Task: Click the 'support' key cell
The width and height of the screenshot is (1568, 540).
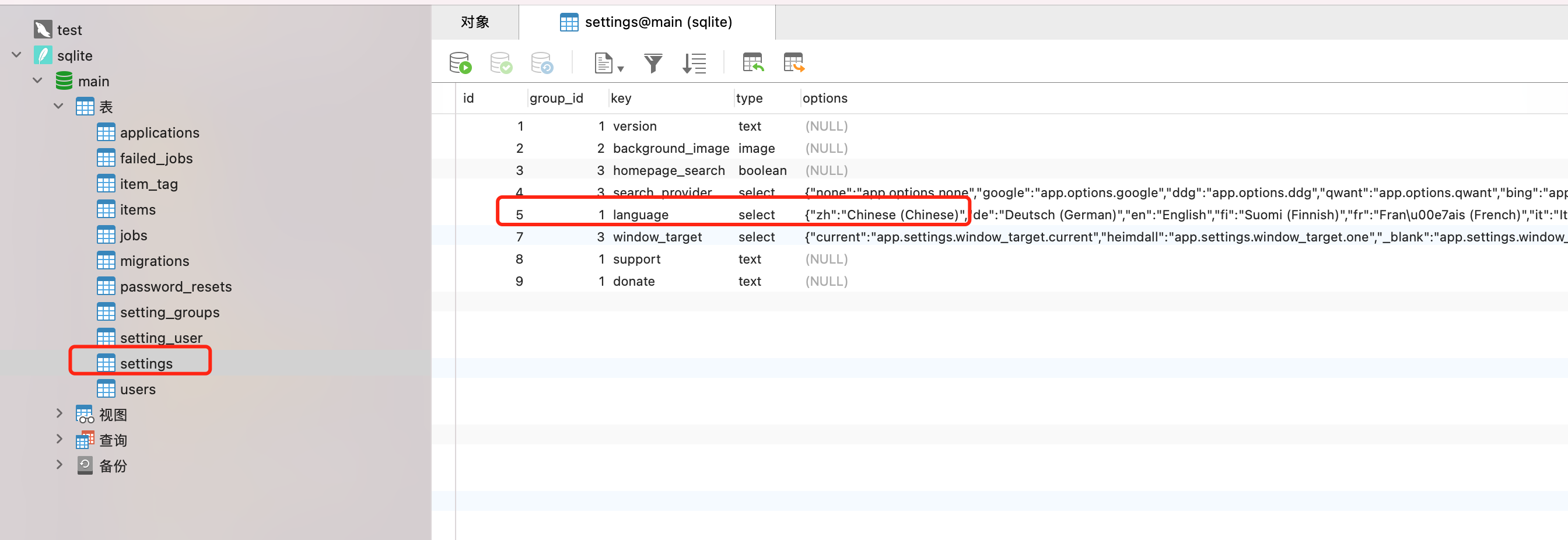Action: (x=671, y=259)
